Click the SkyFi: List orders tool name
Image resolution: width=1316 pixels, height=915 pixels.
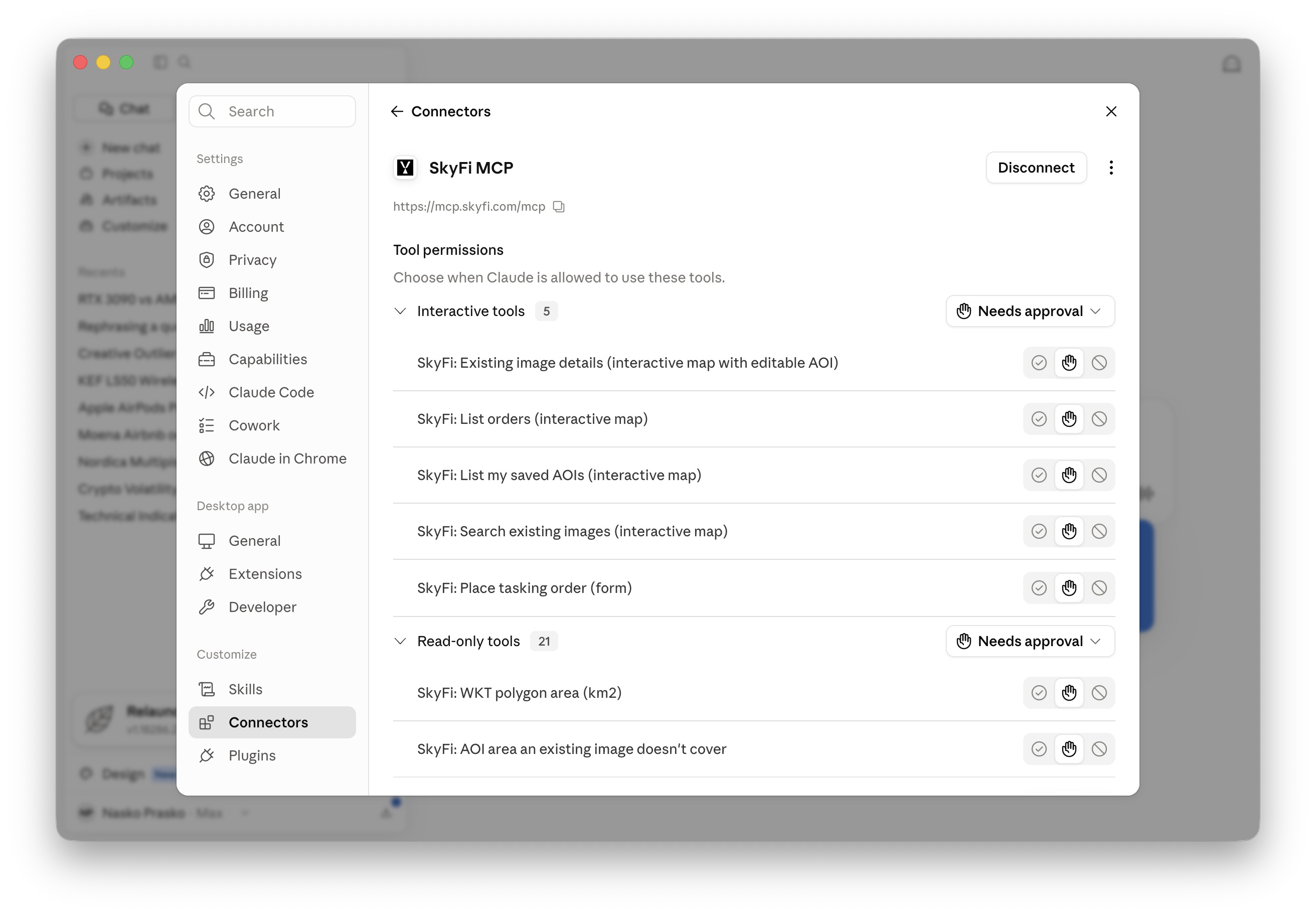(x=532, y=418)
